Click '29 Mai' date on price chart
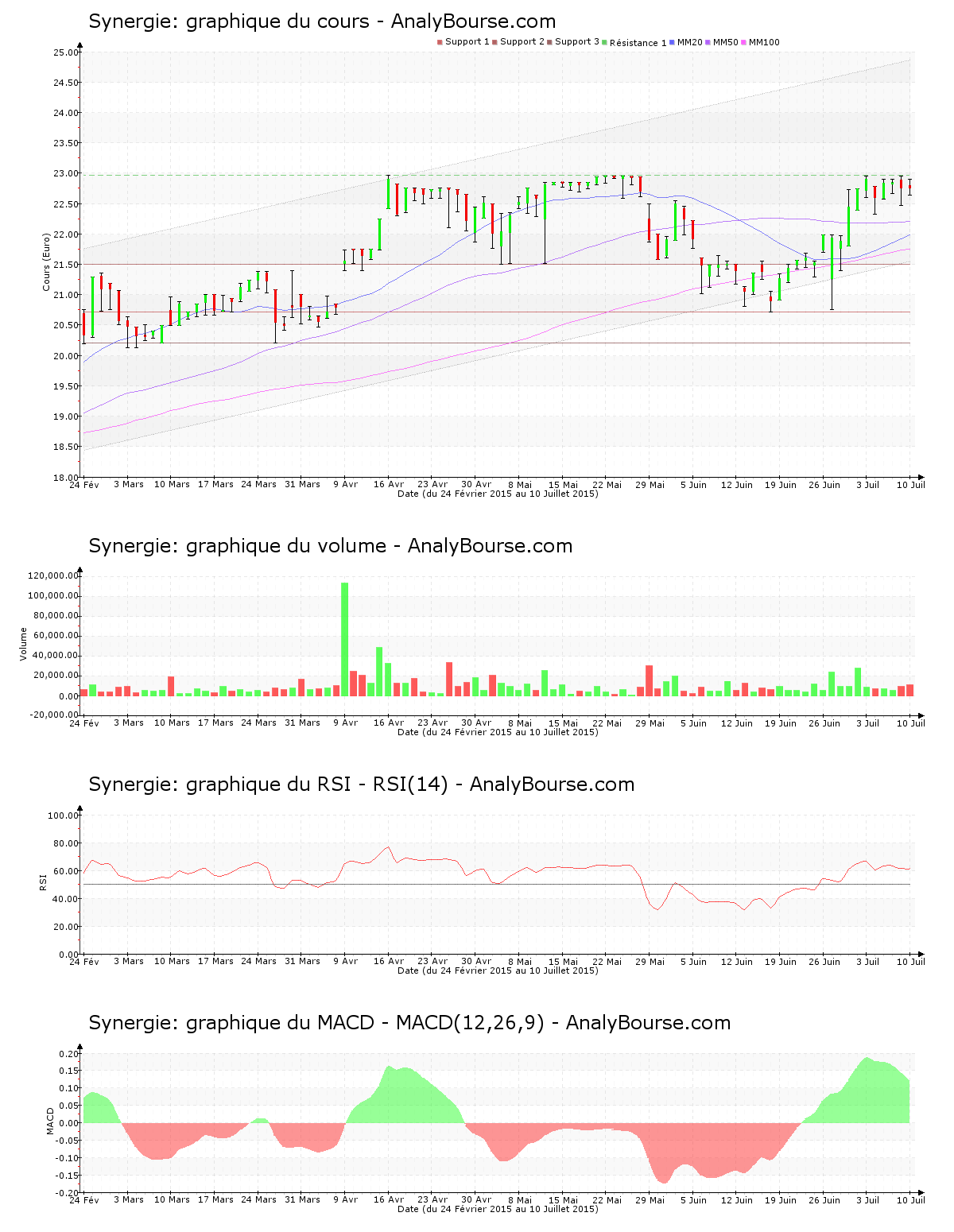This screenshot has width=954, height=1232. click(650, 484)
